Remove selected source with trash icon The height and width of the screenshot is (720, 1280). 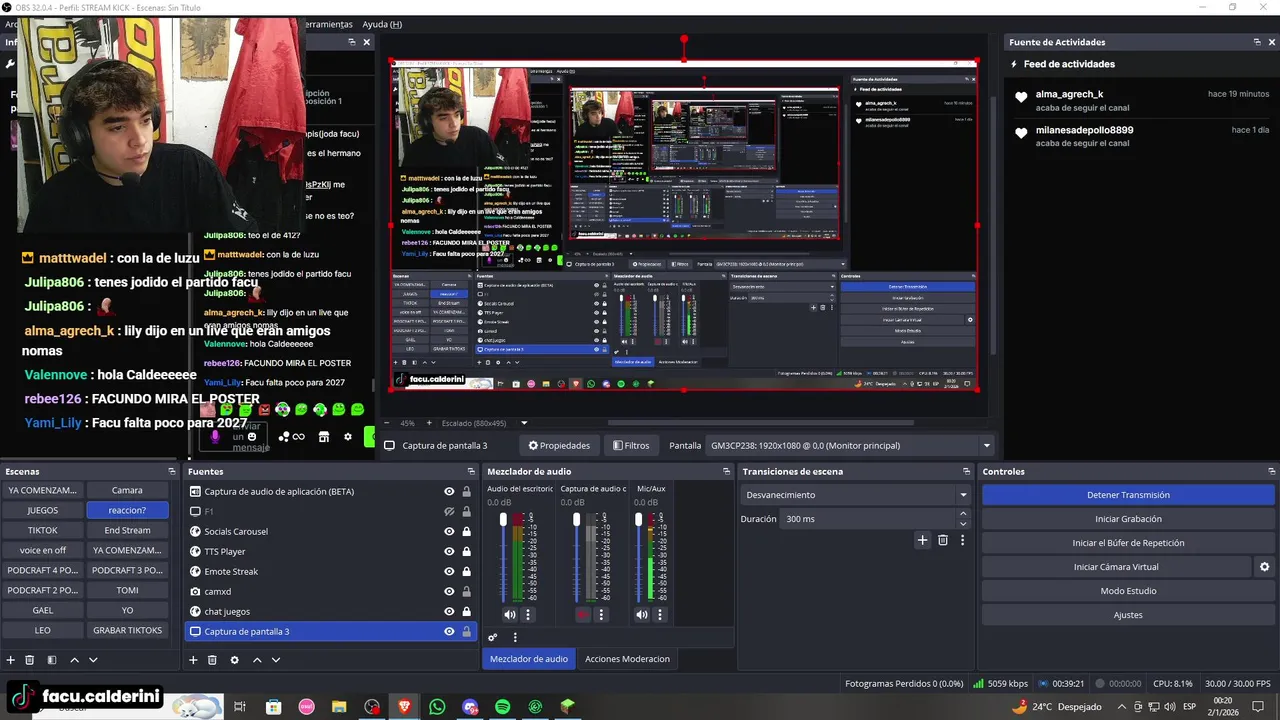(x=212, y=660)
